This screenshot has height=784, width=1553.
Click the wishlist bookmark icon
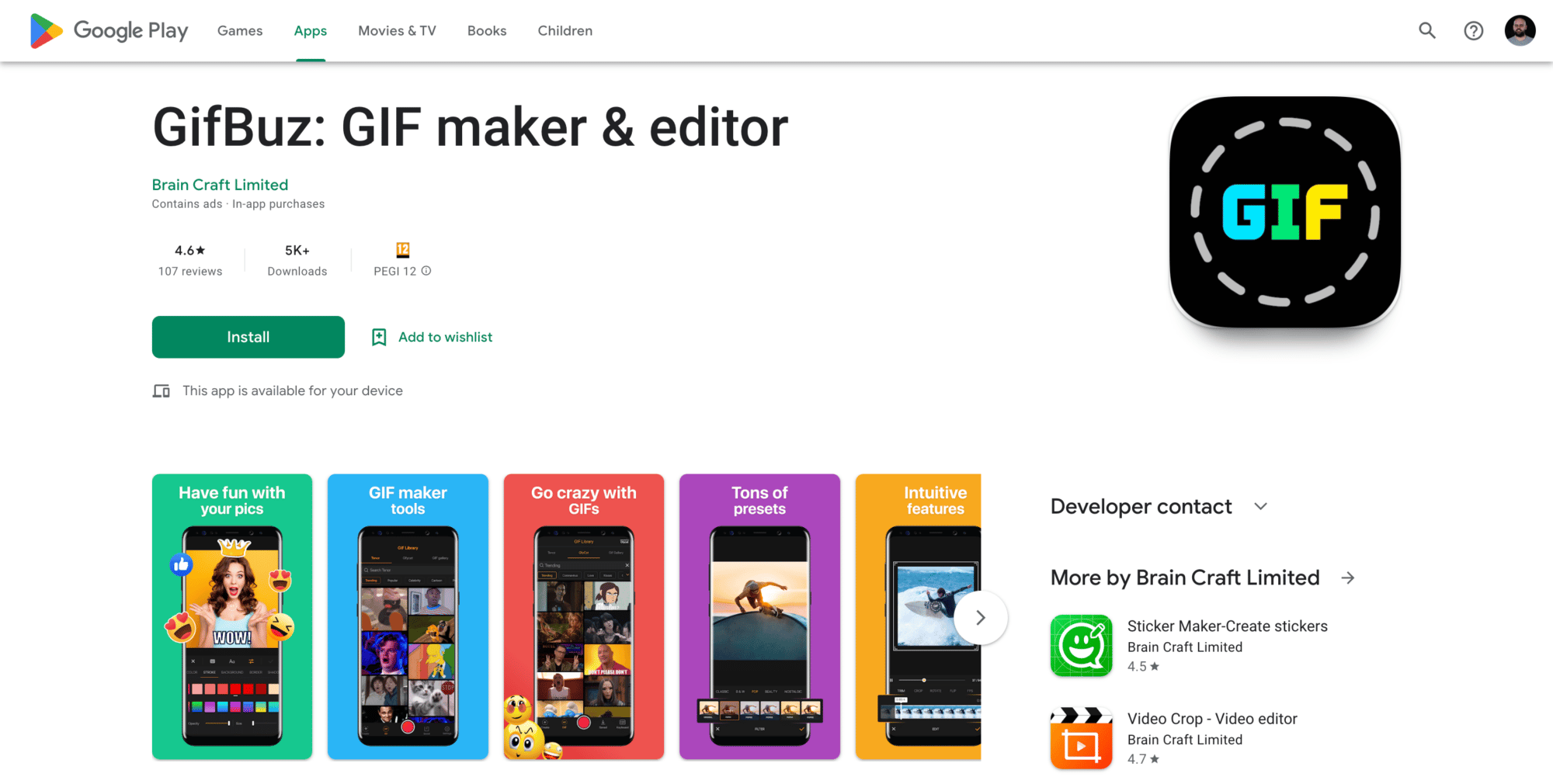click(379, 337)
